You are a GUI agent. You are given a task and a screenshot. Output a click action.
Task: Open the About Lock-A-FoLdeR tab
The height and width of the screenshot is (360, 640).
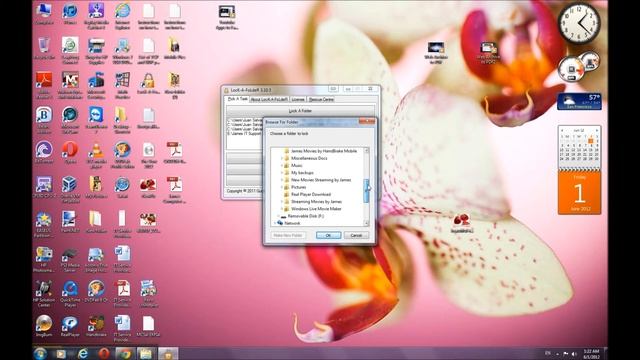coord(269,100)
